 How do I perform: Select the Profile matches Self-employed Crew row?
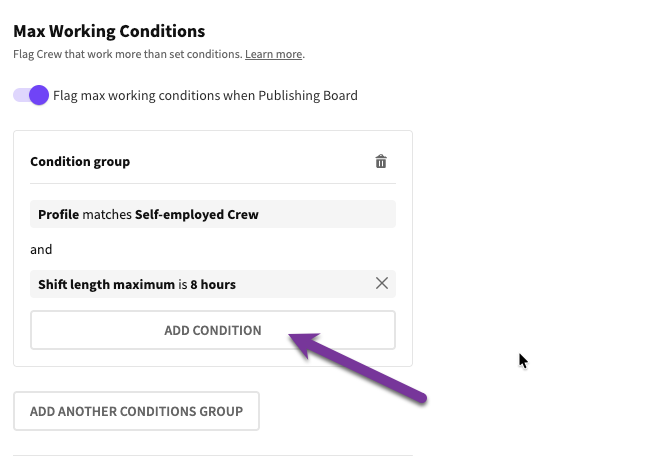[x=213, y=214]
